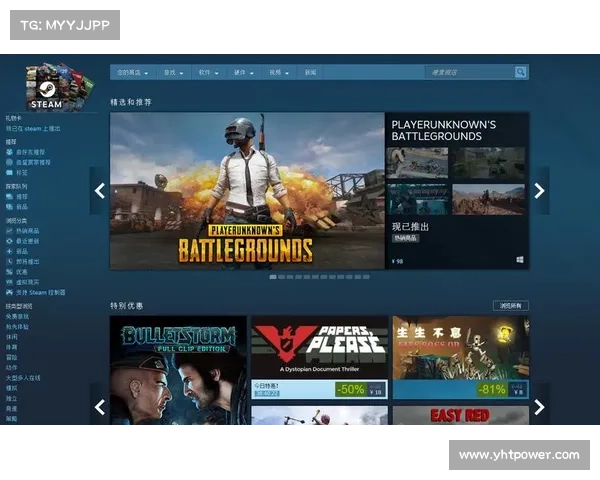Open the 现已在 steam 上推出 link
This screenshot has width=600, height=480.
tap(33, 129)
